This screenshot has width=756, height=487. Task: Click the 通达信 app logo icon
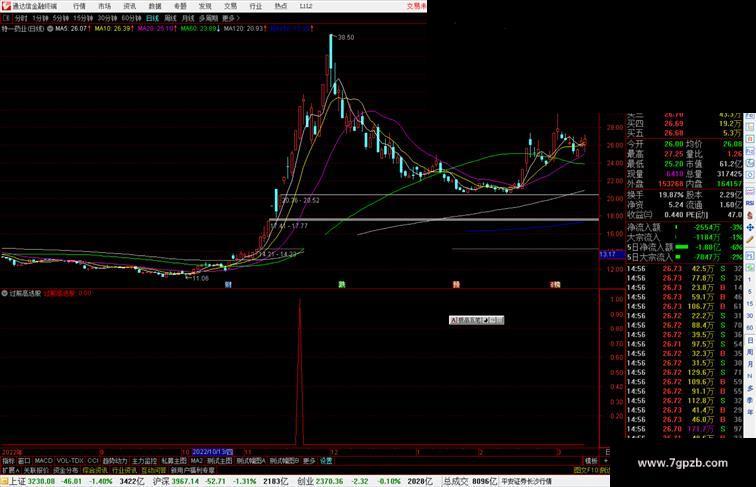click(5, 6)
